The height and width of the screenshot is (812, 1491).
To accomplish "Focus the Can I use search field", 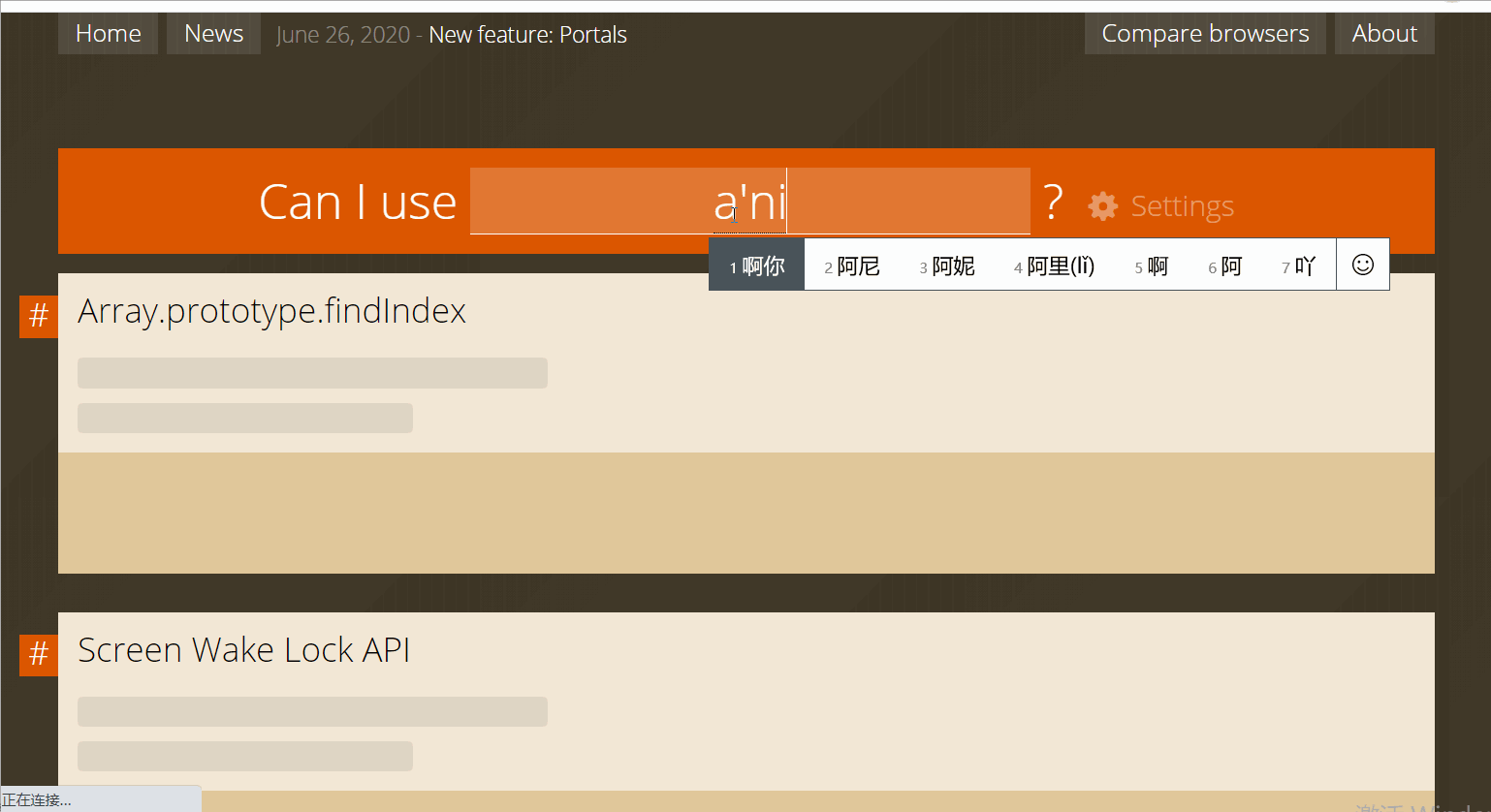I will [749, 202].
